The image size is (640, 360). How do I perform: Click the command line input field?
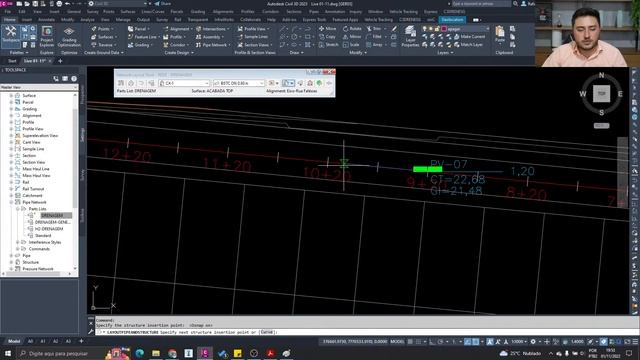pyautogui.click(x=363, y=332)
